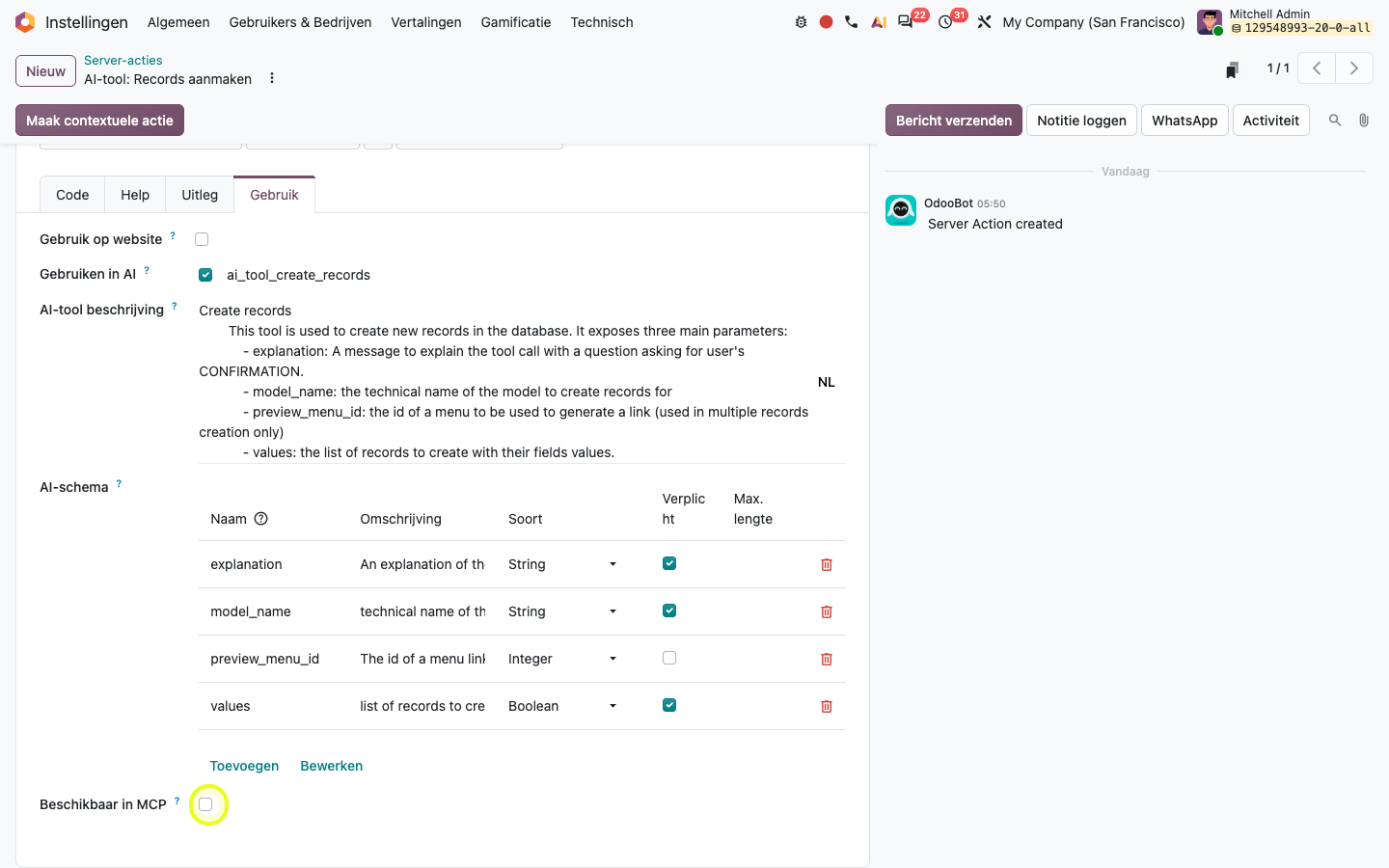The height and width of the screenshot is (868, 1389).
Task: Toggle Verplicht for explanation row
Action: [669, 563]
